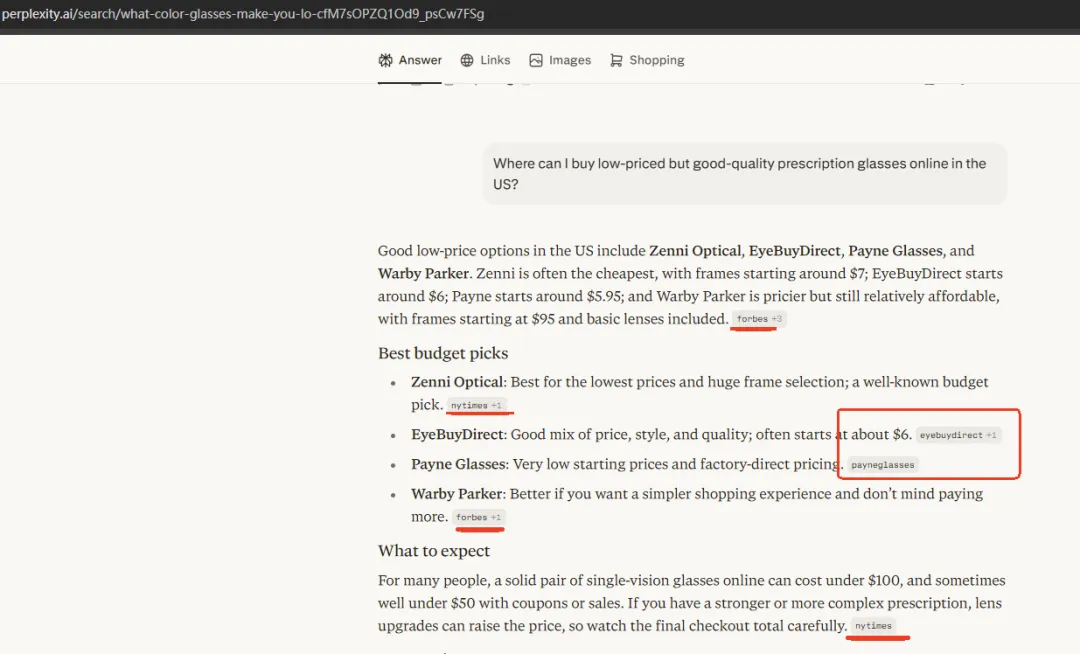1080x654 pixels.
Task: Open the 'forbes +1' citation after Warby Parker
Action: pyautogui.click(x=479, y=517)
